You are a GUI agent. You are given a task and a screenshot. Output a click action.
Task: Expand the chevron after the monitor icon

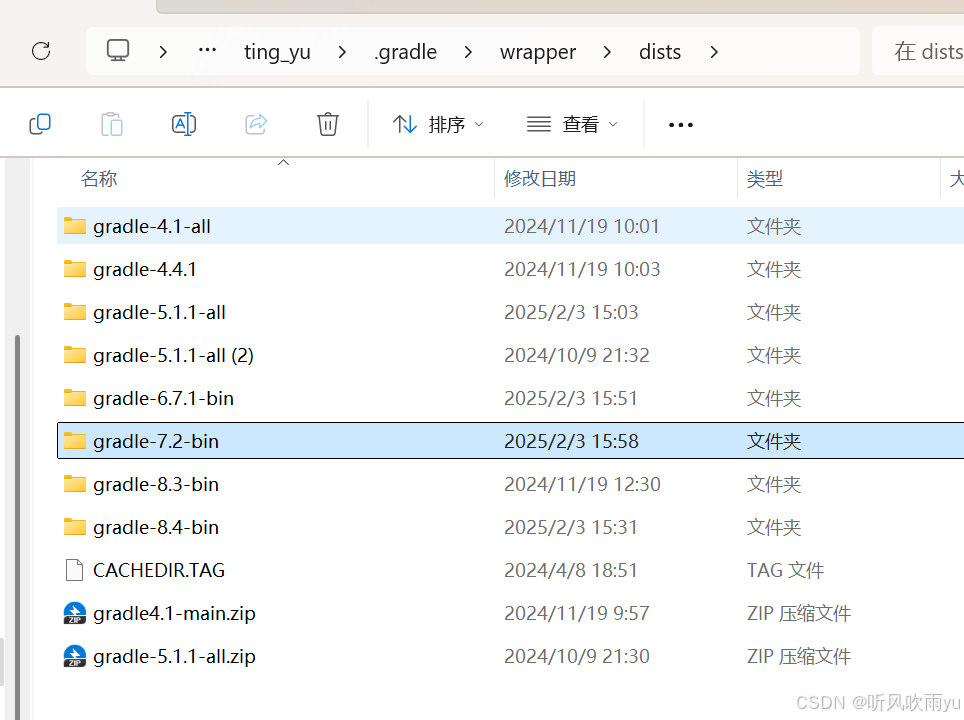tap(163, 52)
